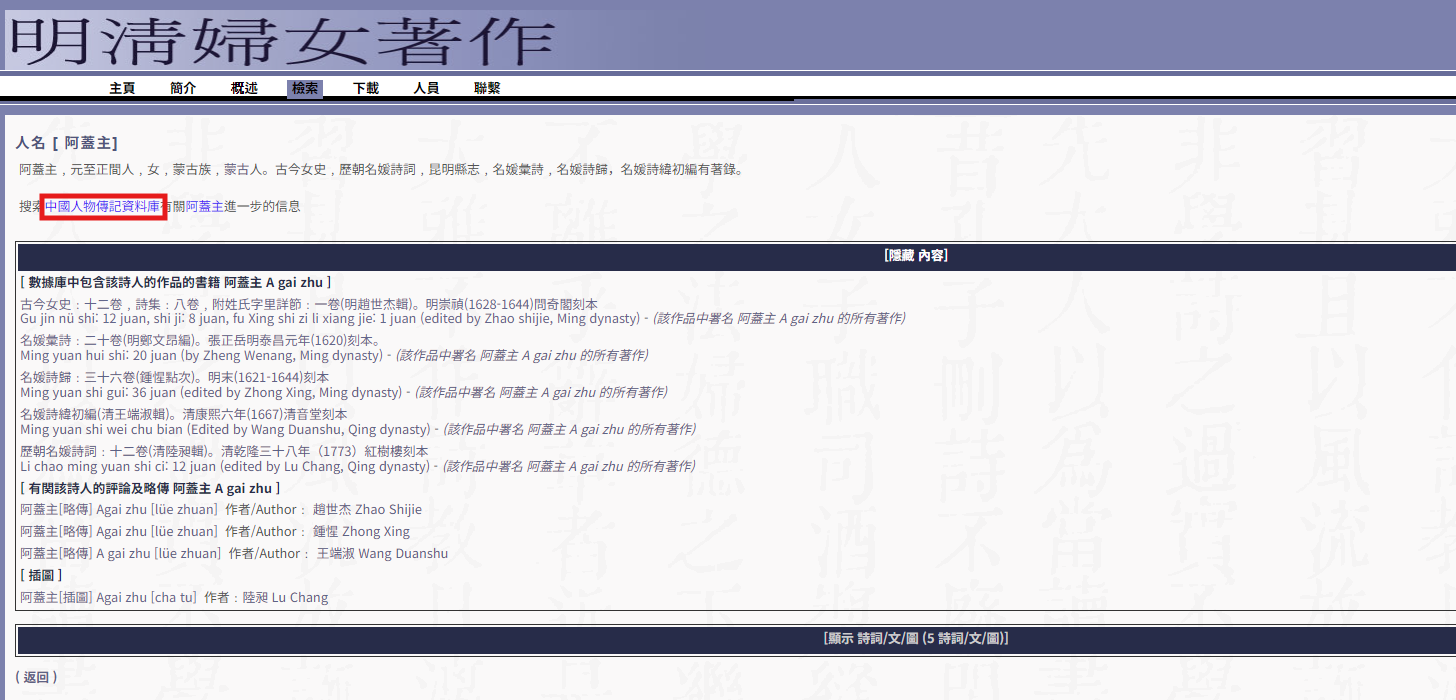Go to the 簡介 introduction page
Image resolution: width=1456 pixels, height=700 pixels.
(x=183, y=88)
